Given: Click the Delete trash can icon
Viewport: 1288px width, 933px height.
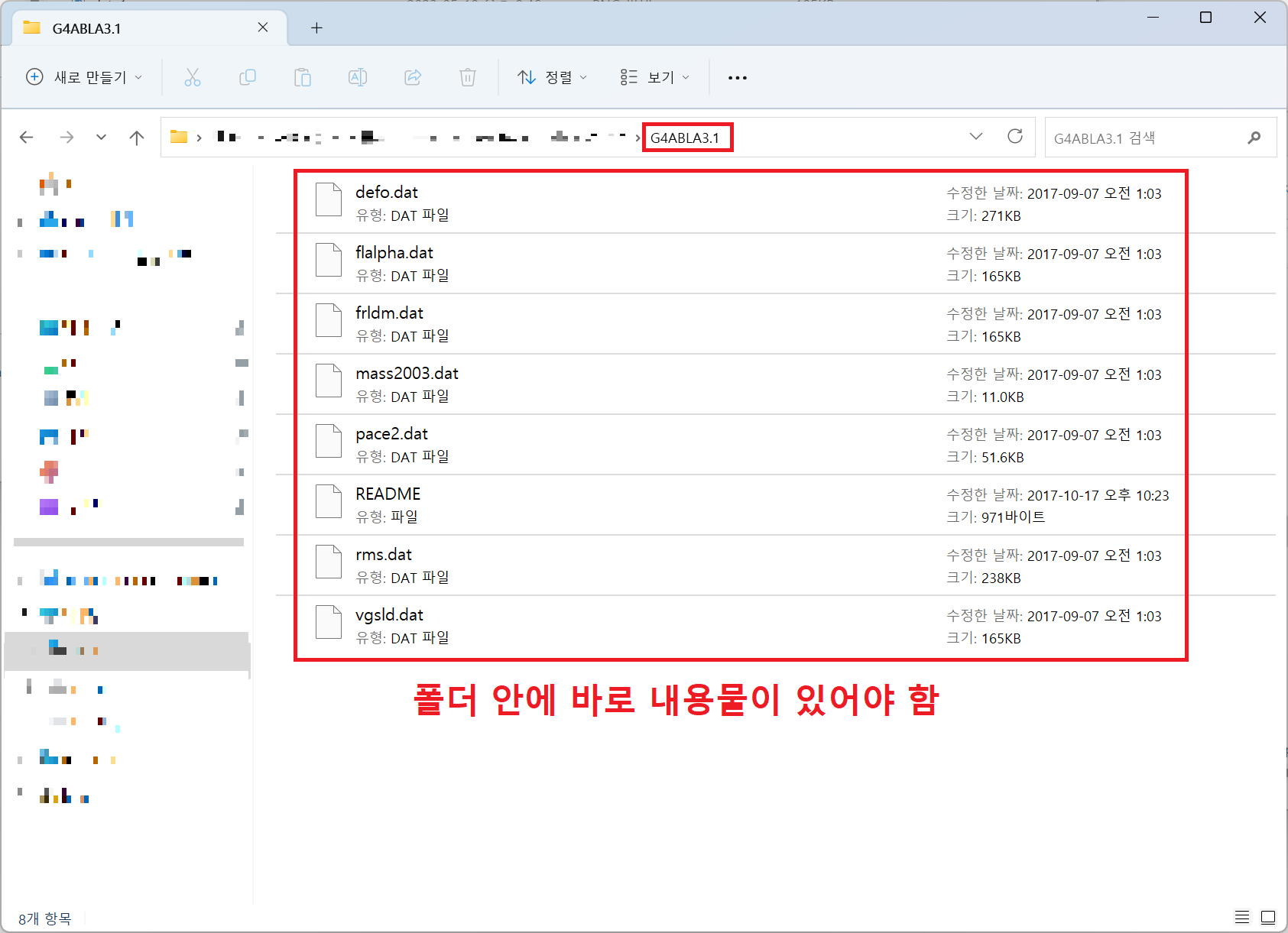Looking at the screenshot, I should 468,77.
